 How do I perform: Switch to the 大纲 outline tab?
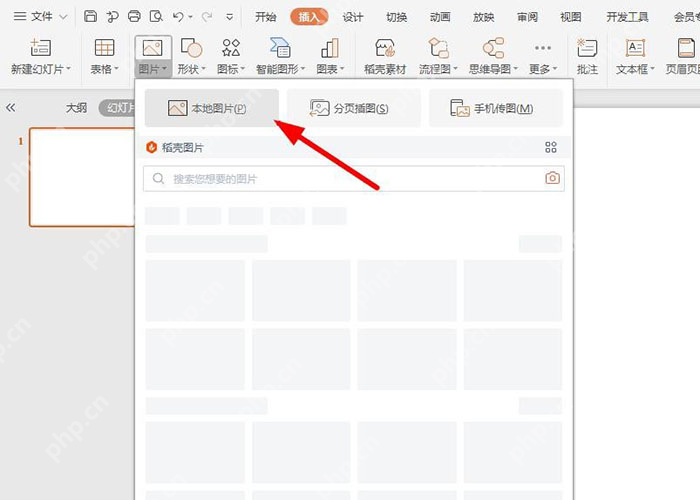[76, 108]
